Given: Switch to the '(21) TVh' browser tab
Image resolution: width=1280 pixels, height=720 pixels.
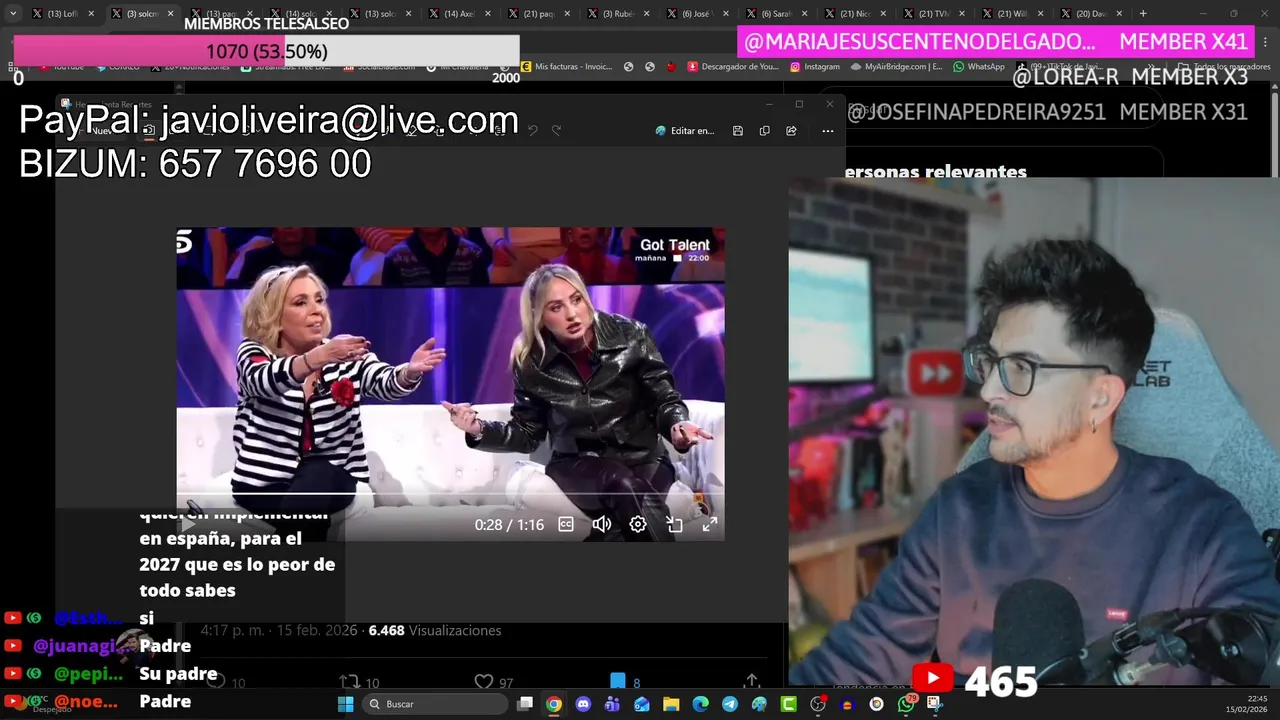Looking at the screenshot, I should click(x=934, y=14).
